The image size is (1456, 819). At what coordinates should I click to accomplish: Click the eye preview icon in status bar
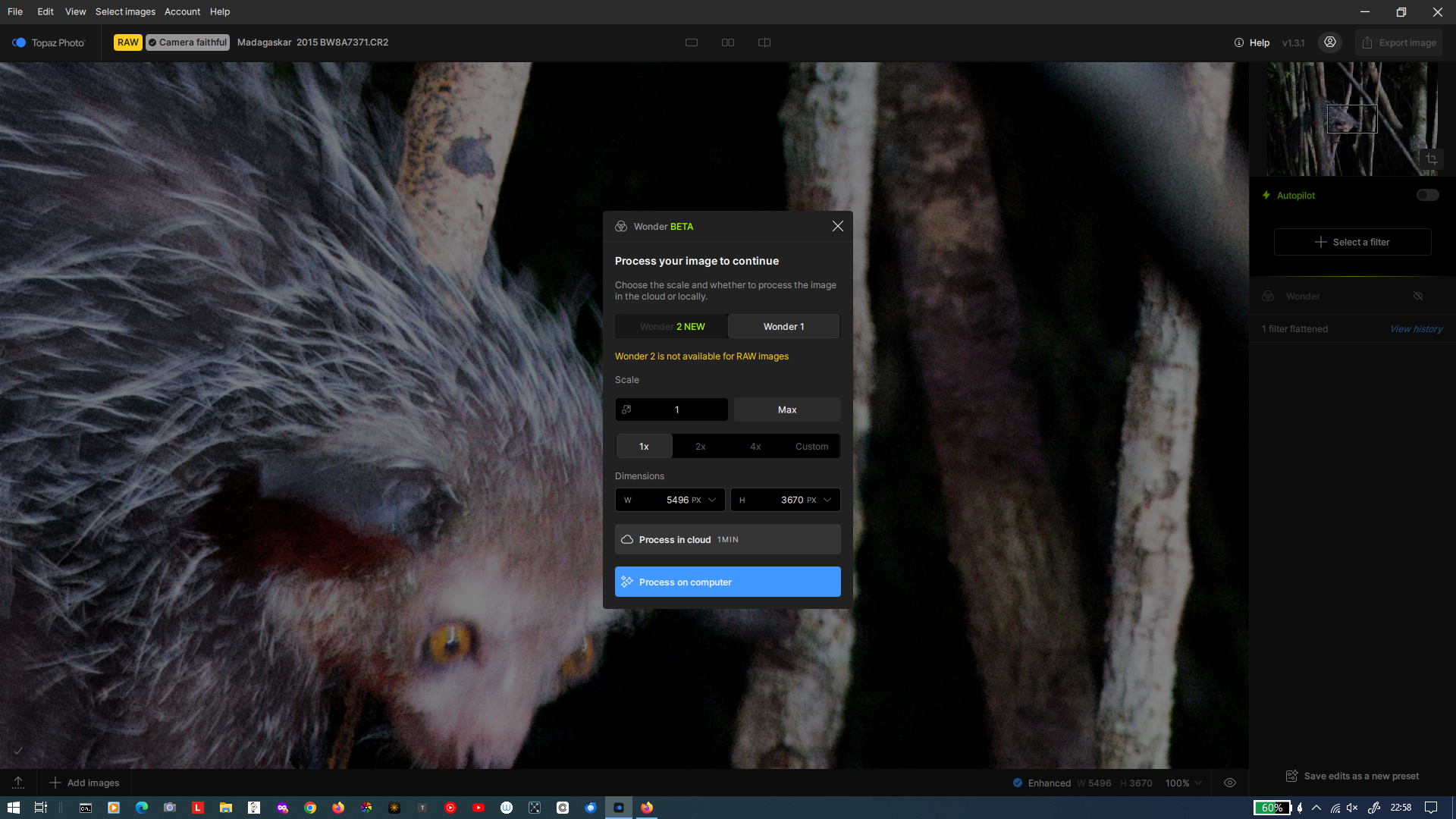click(1230, 783)
